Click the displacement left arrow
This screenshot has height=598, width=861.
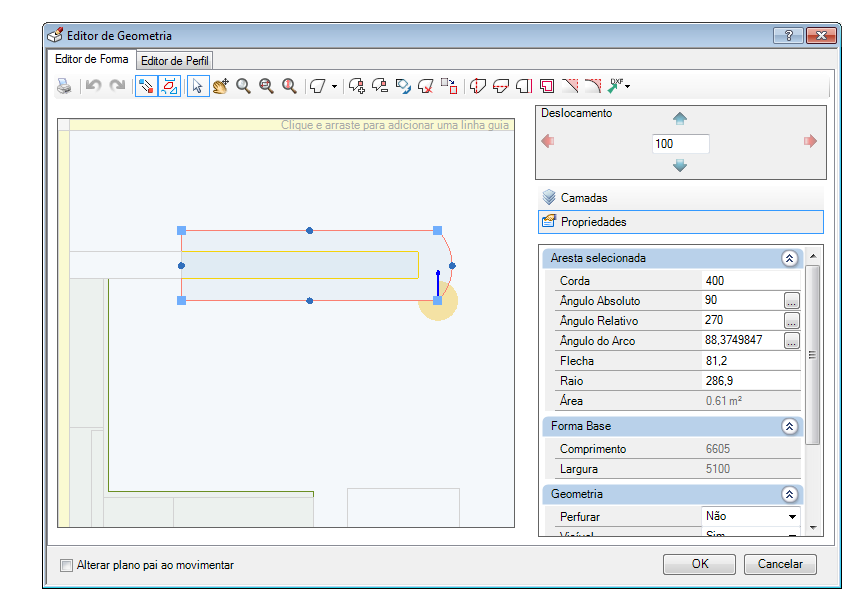547,141
